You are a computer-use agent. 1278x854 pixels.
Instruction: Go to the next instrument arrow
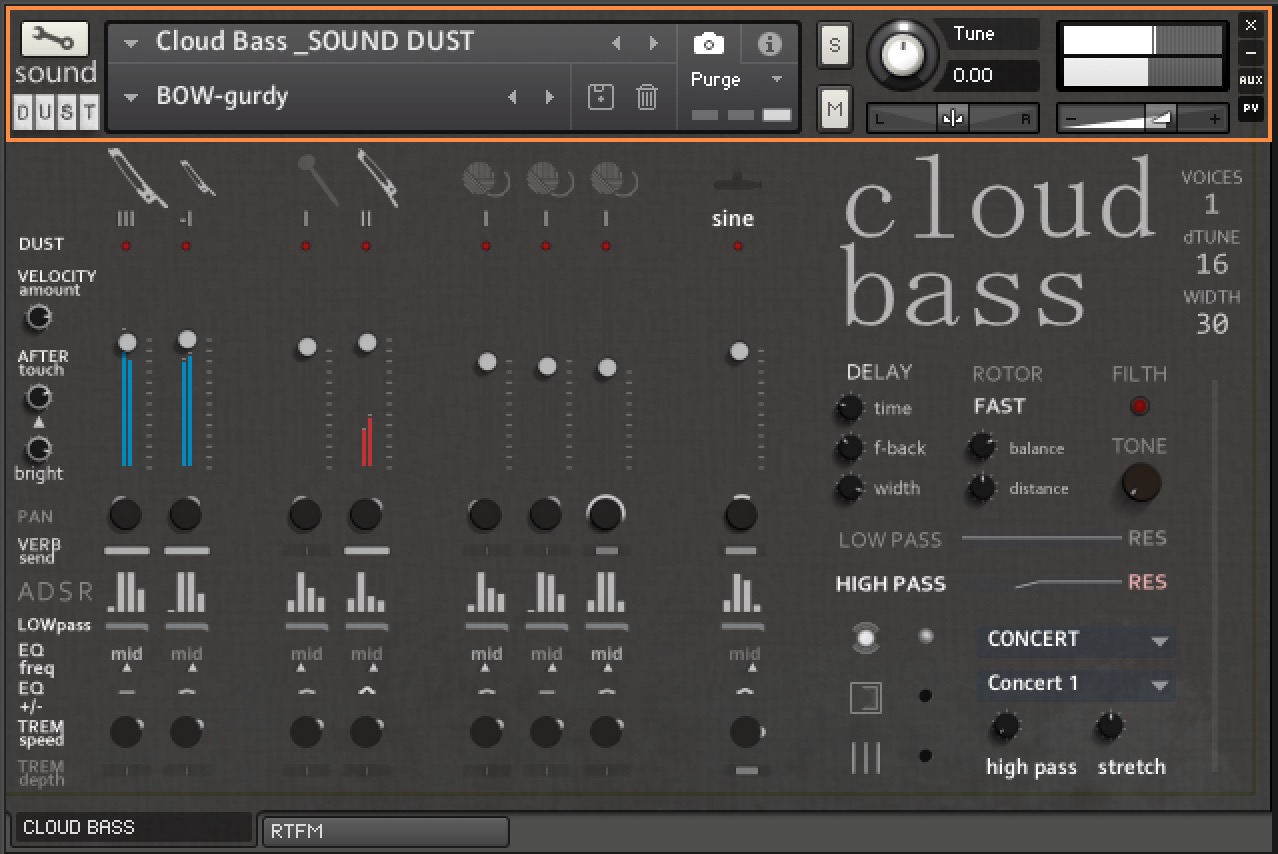653,43
